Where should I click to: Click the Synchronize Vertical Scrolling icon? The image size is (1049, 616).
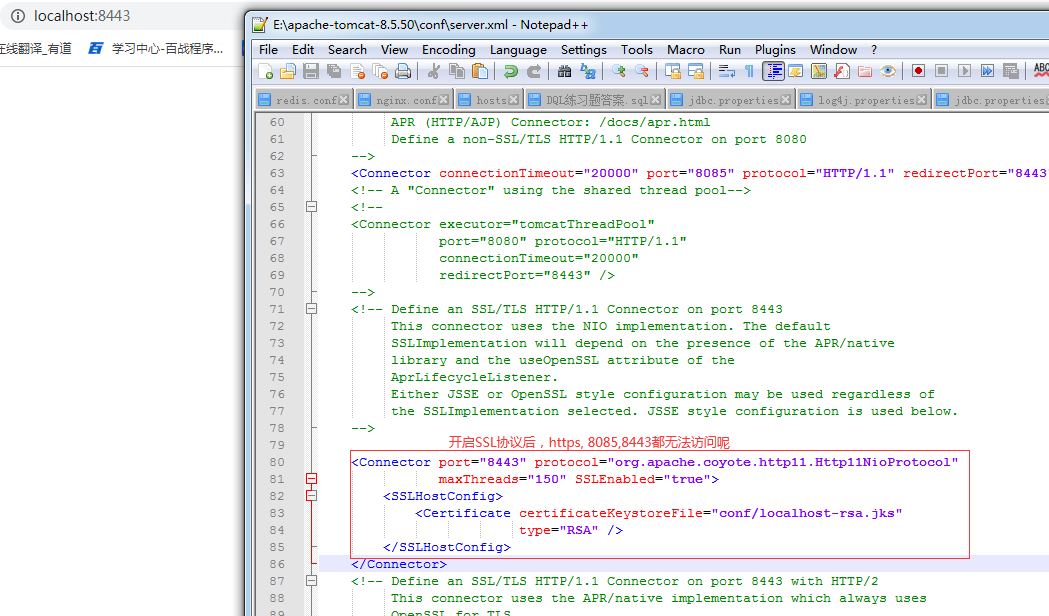coord(672,71)
